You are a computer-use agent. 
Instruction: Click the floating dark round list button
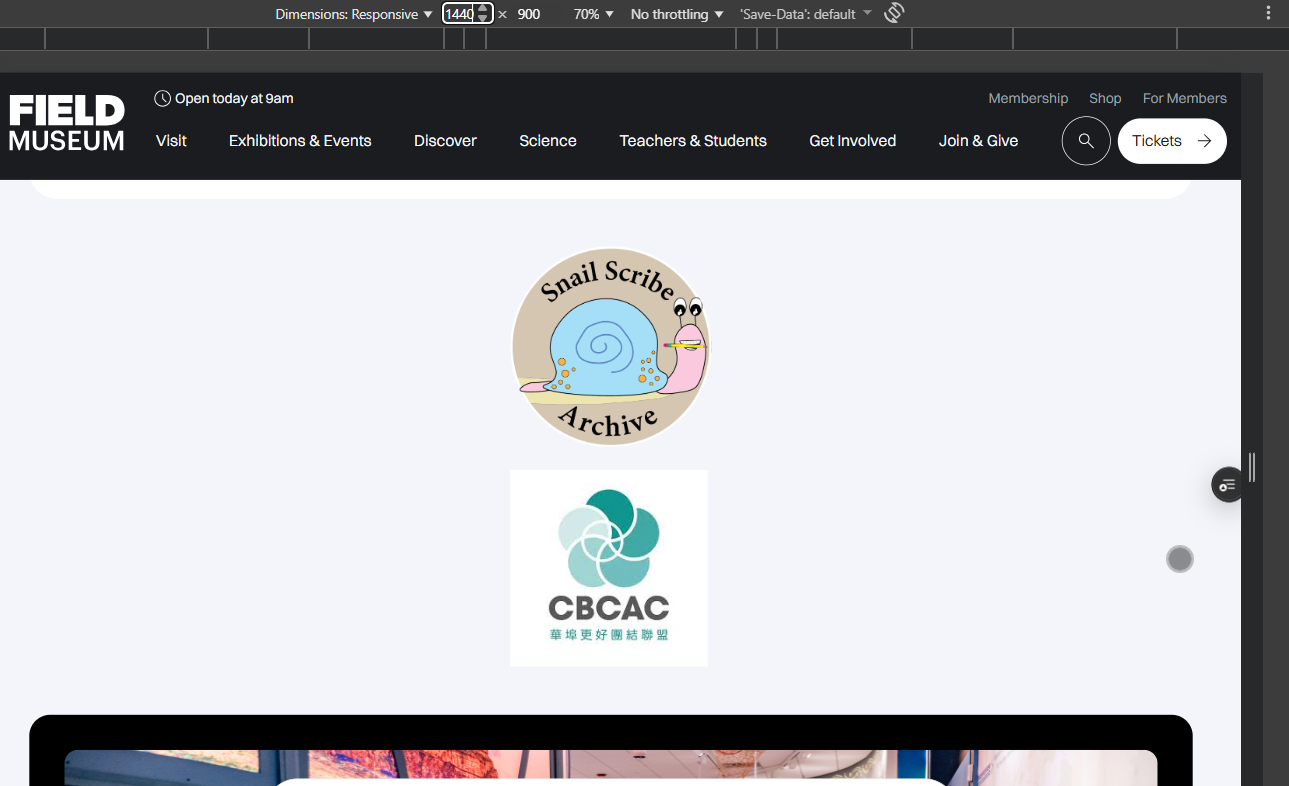(x=1228, y=485)
